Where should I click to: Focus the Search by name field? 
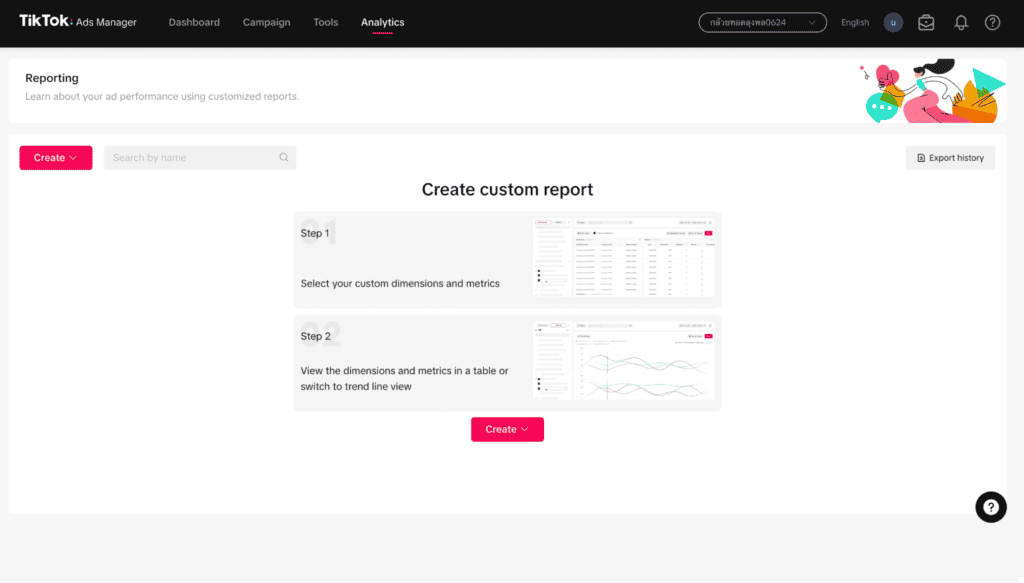pyautogui.click(x=200, y=157)
